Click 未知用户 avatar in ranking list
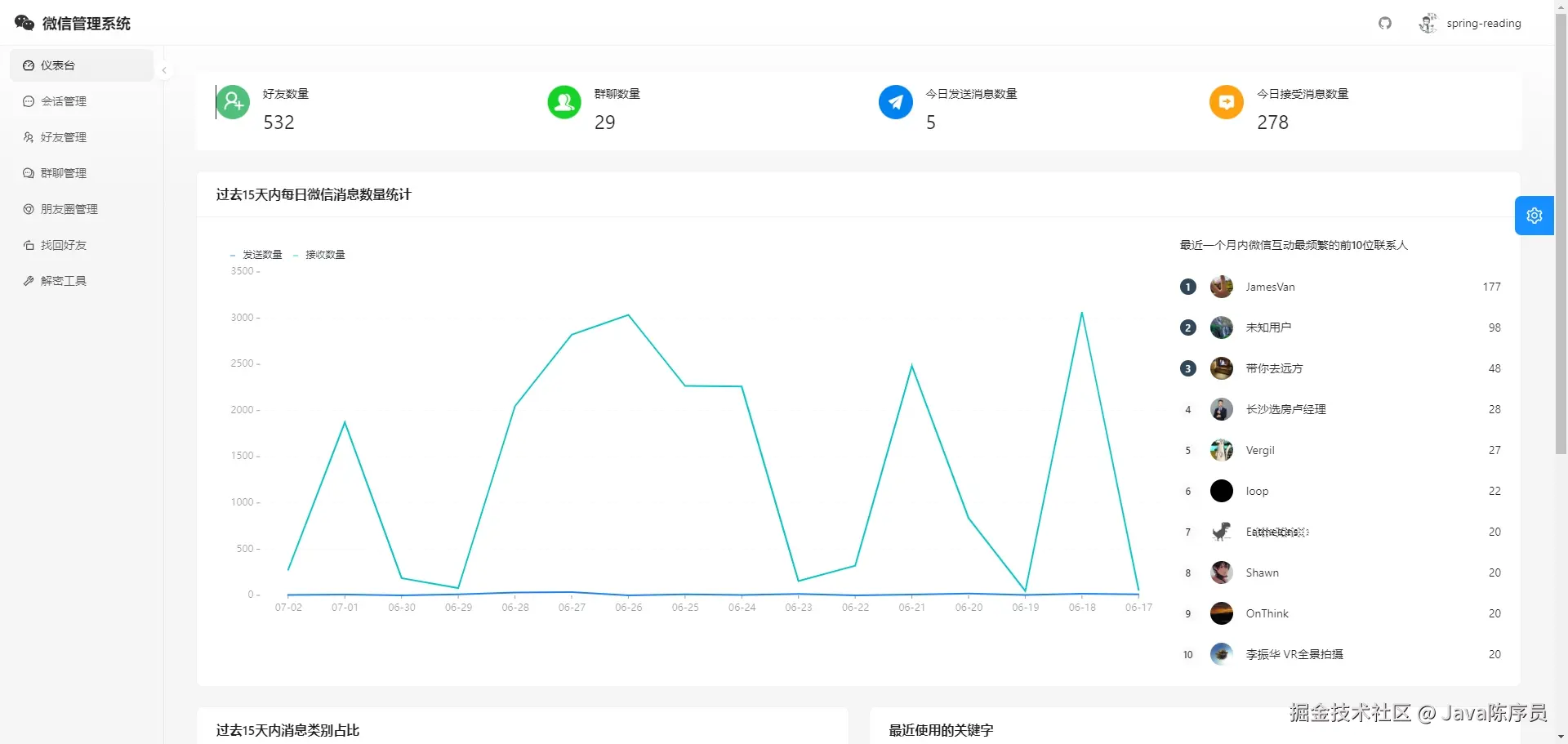 (1222, 327)
